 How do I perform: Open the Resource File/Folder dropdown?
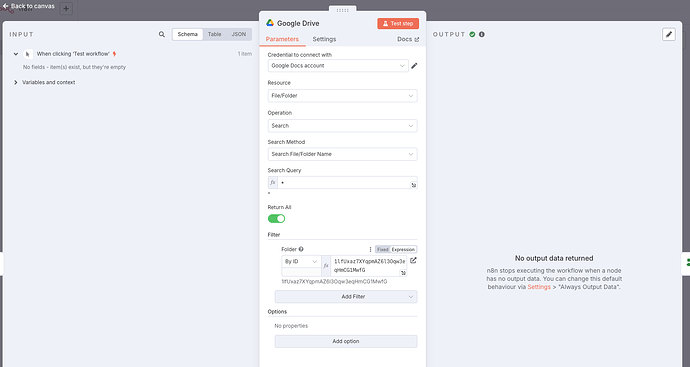click(x=342, y=96)
